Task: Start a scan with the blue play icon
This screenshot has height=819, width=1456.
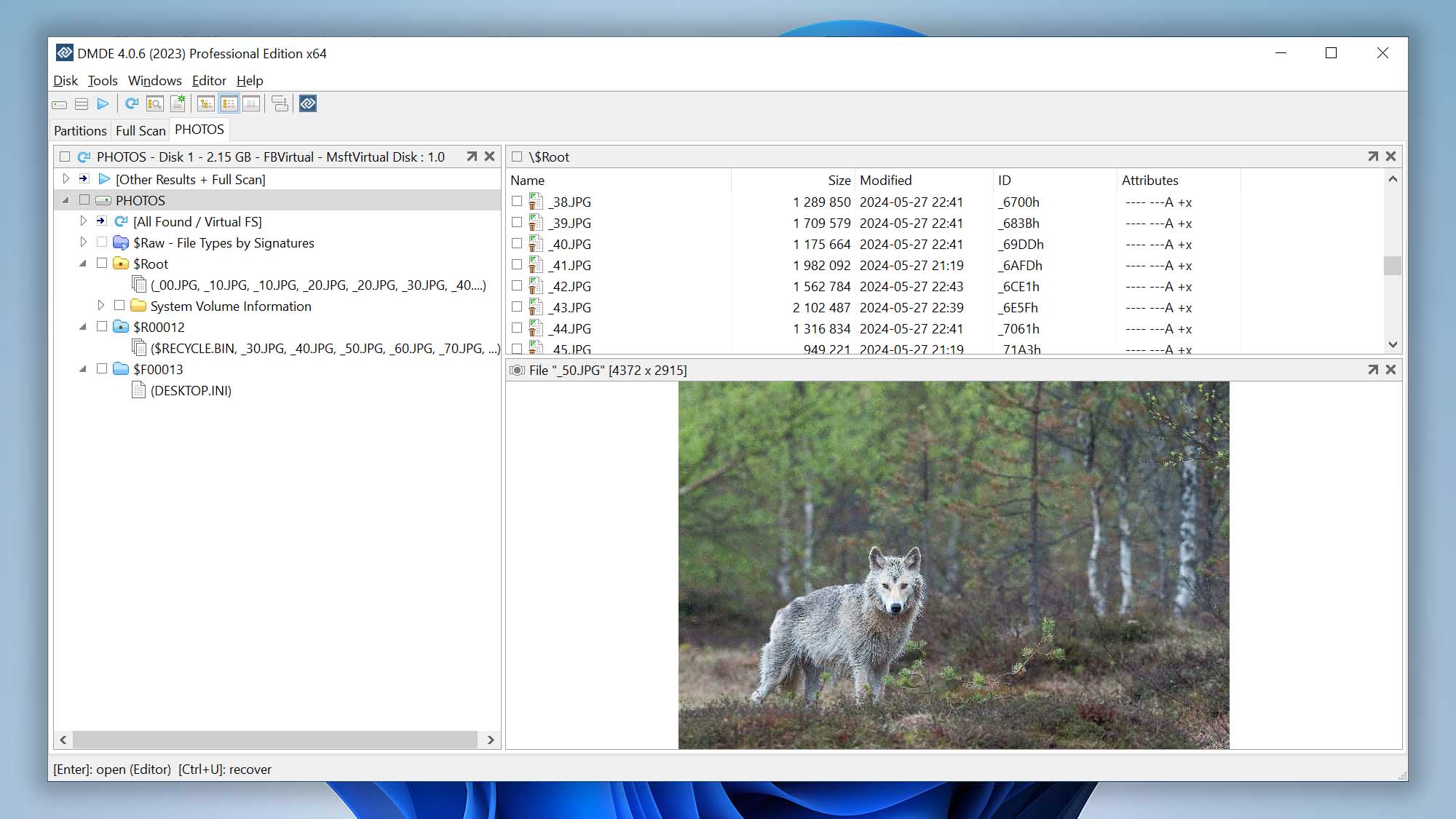Action: [102, 103]
